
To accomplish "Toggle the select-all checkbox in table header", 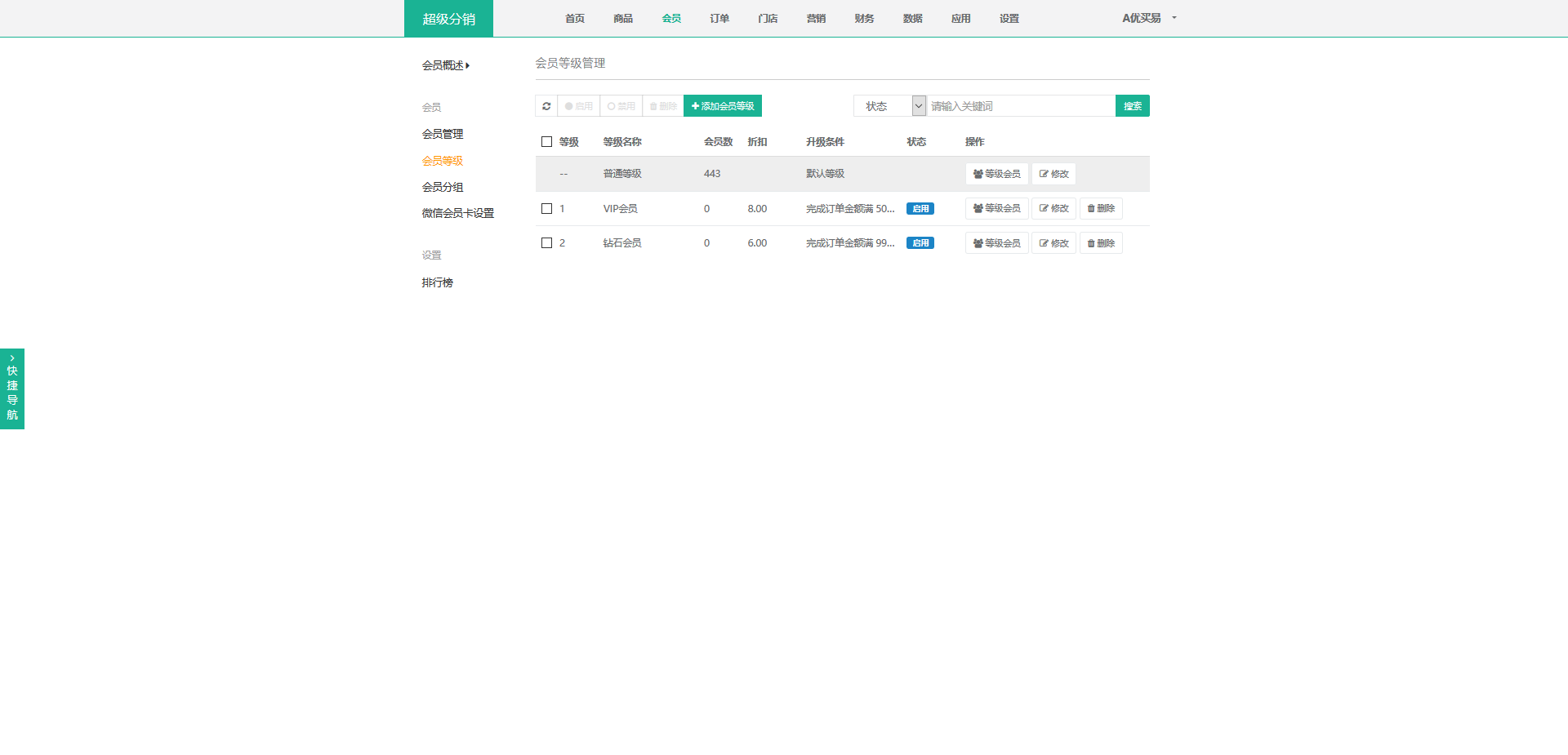I will pos(546,142).
